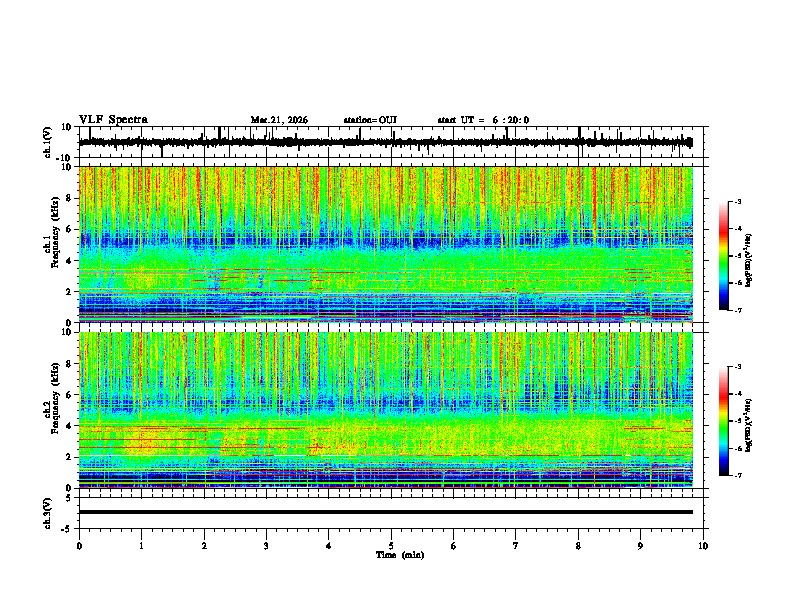Click the "9" tick label on Time axis
This screenshot has width=792, height=612.
coord(640,546)
